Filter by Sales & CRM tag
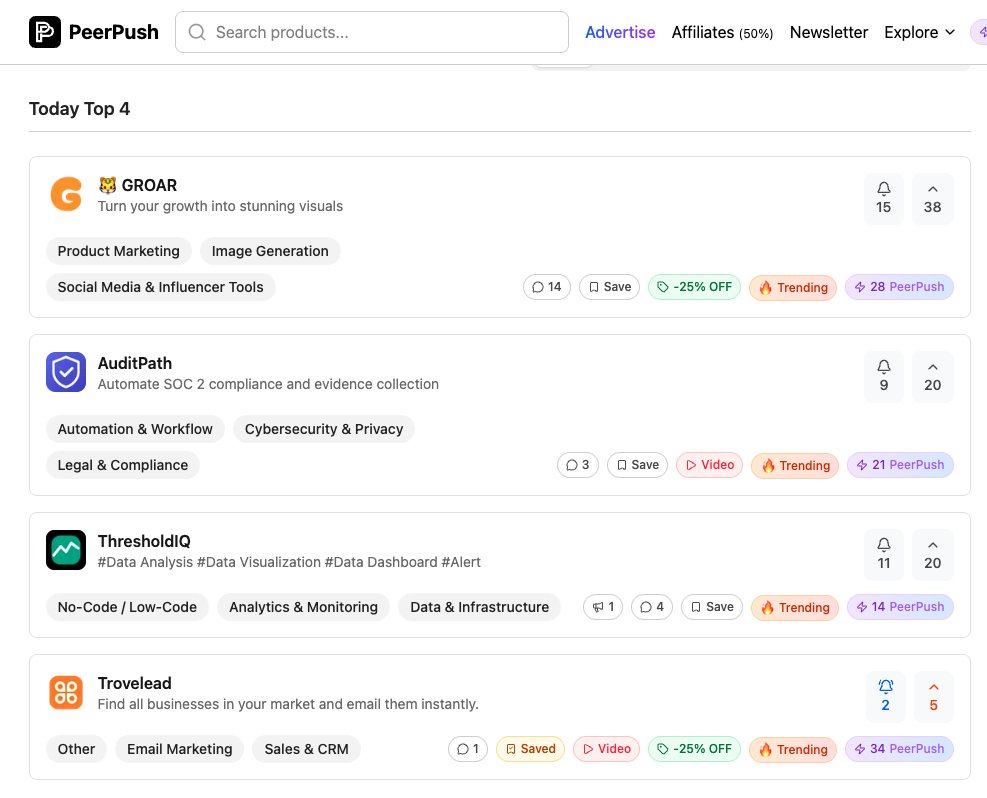The width and height of the screenshot is (987, 798). 307,749
